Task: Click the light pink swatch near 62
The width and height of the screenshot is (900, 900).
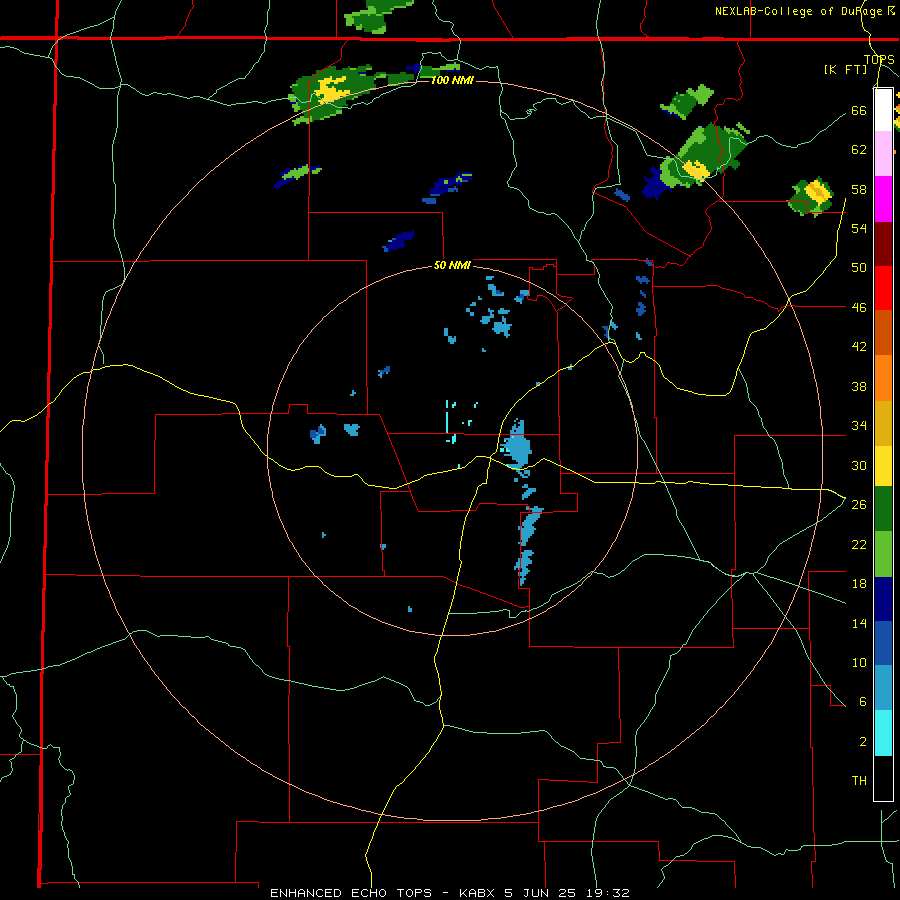Action: tap(883, 153)
